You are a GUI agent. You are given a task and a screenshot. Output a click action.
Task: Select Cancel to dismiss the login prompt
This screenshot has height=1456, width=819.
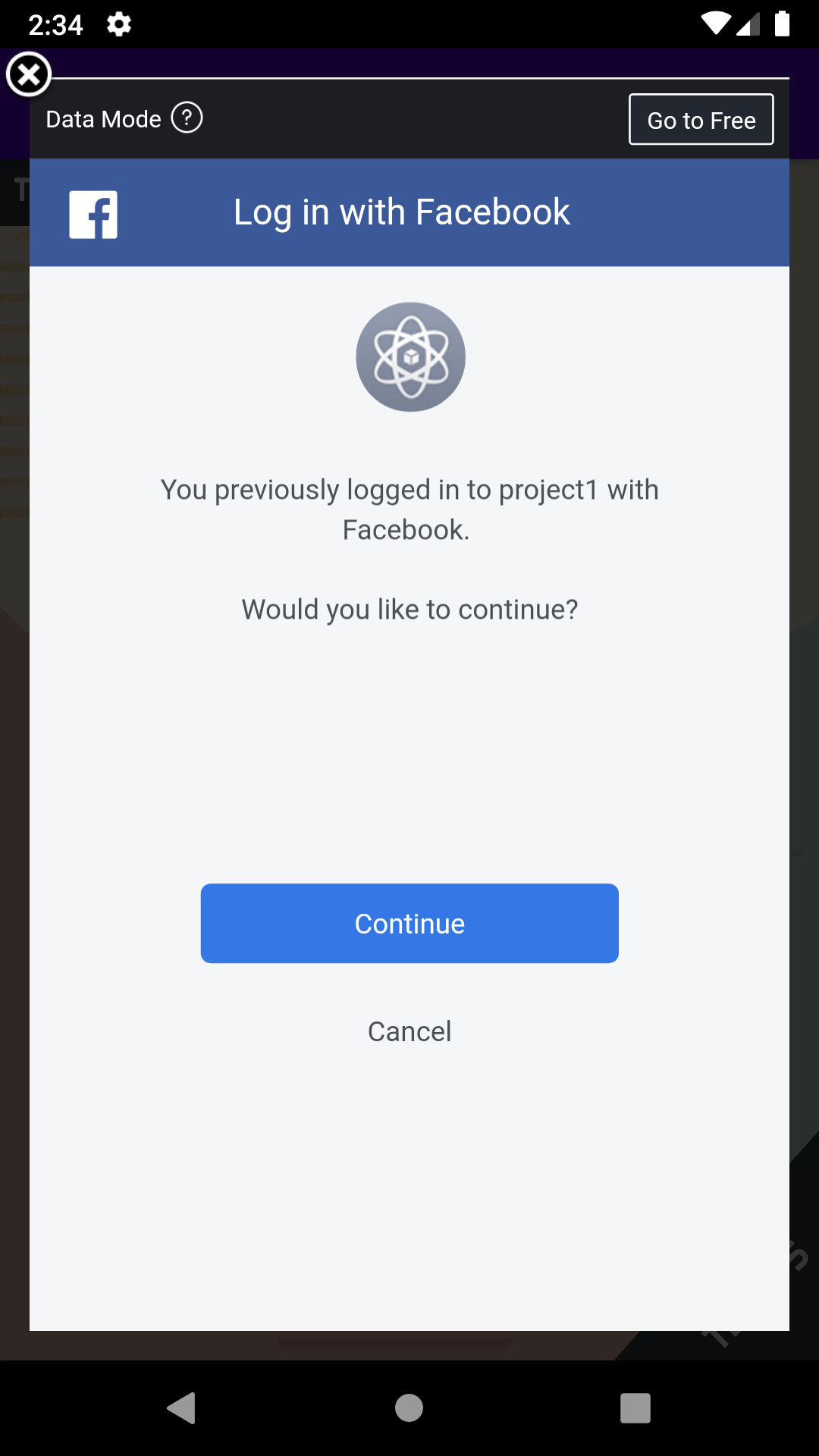point(409,1031)
